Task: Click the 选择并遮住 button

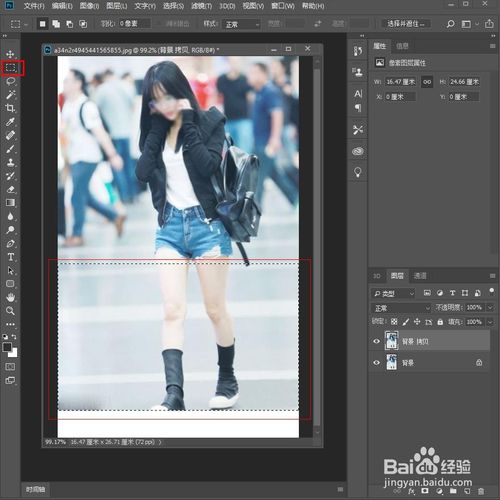Action: 406,24
